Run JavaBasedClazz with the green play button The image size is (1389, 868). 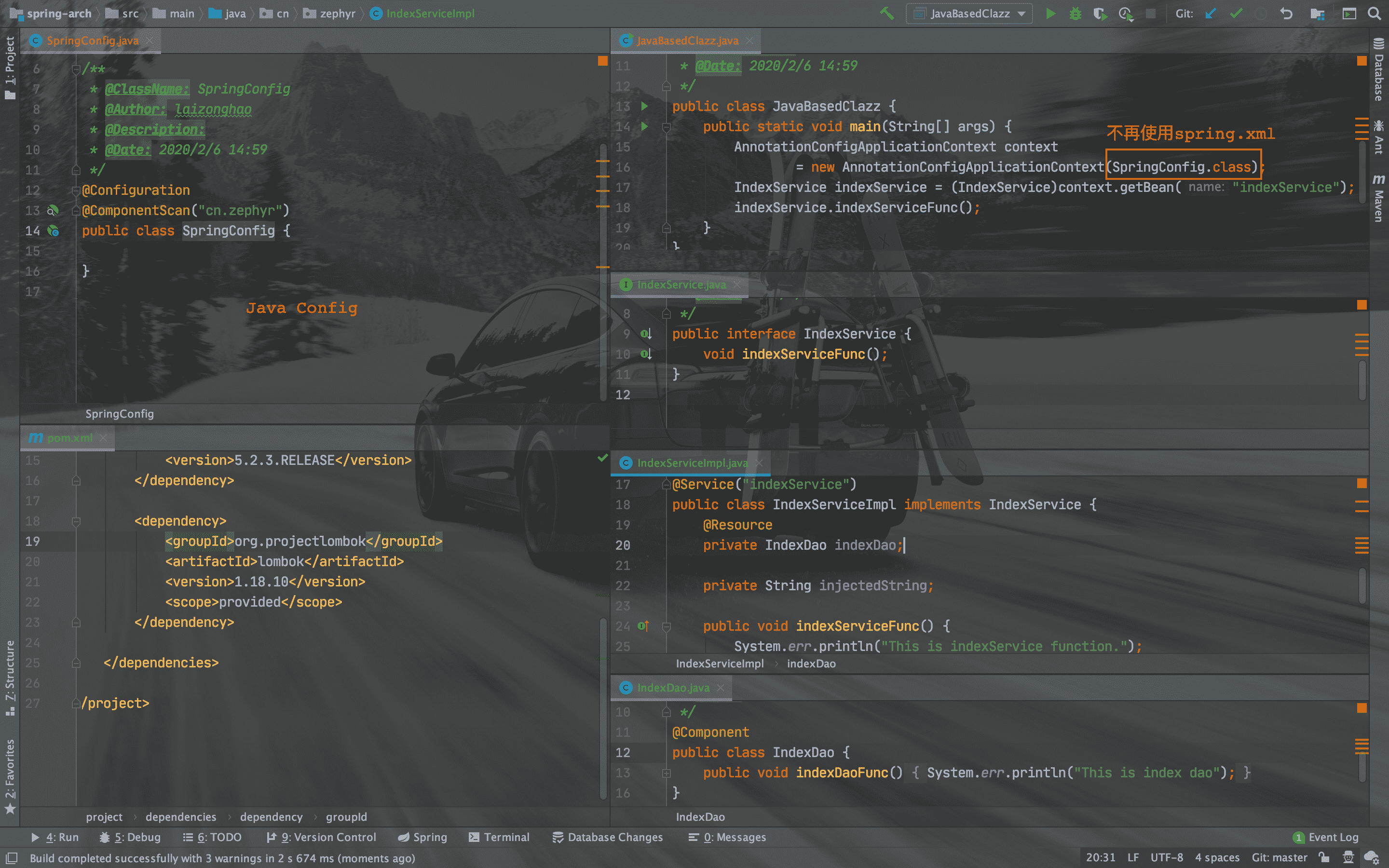pyautogui.click(x=1050, y=13)
